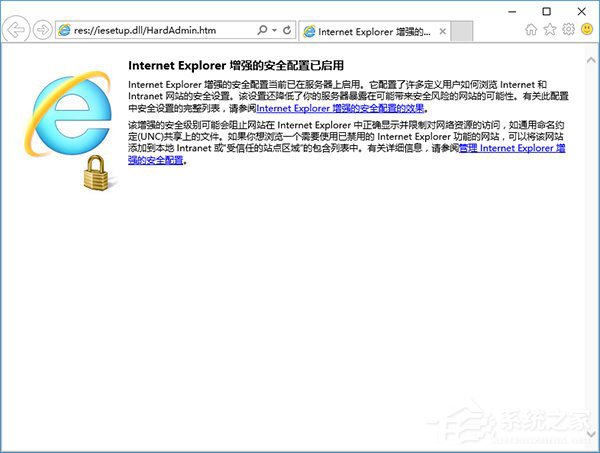Viewport: 600px width, 453px height.
Task: Click the Back navigation arrow
Action: click(x=16, y=29)
